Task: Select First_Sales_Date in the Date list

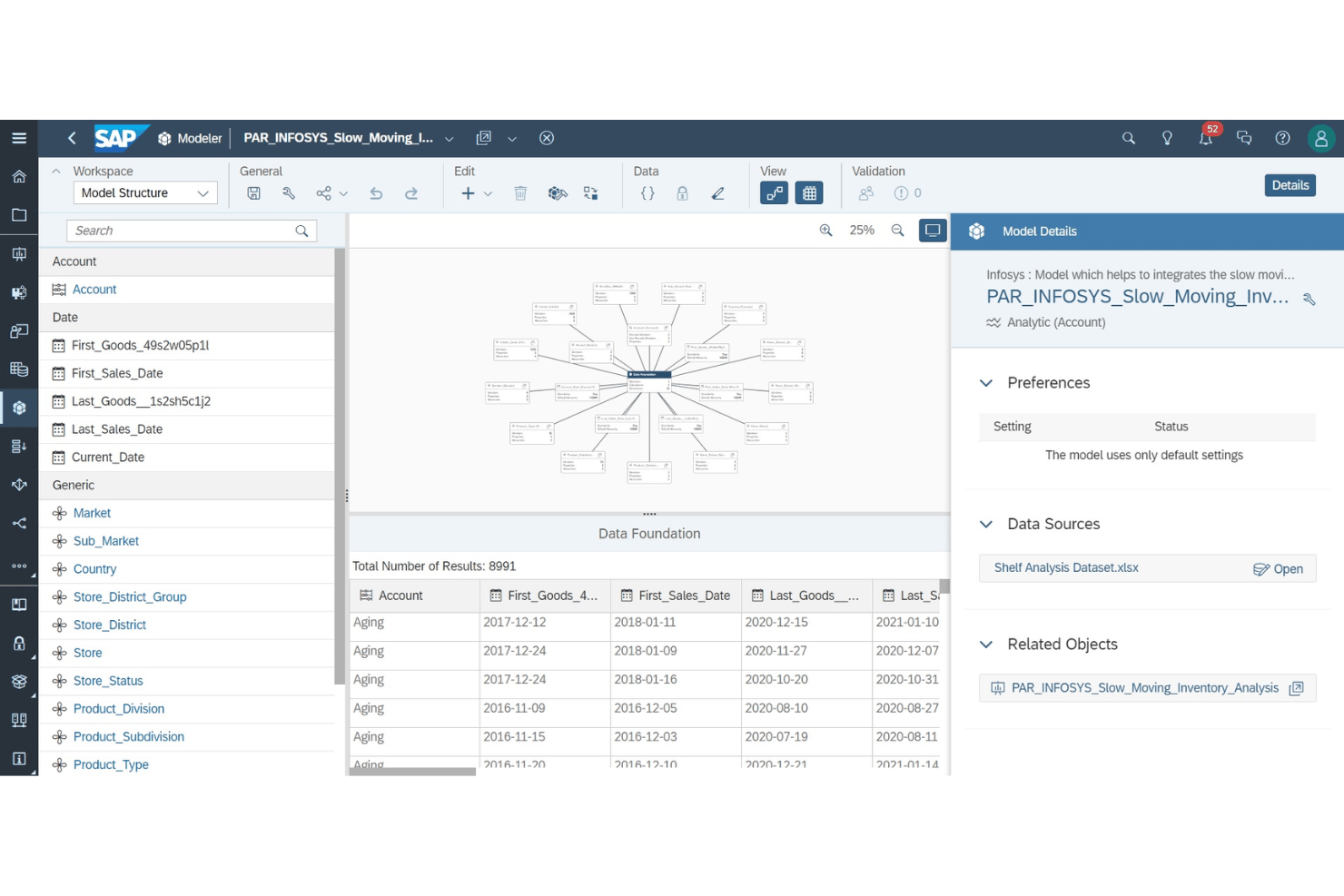Action: 117,373
